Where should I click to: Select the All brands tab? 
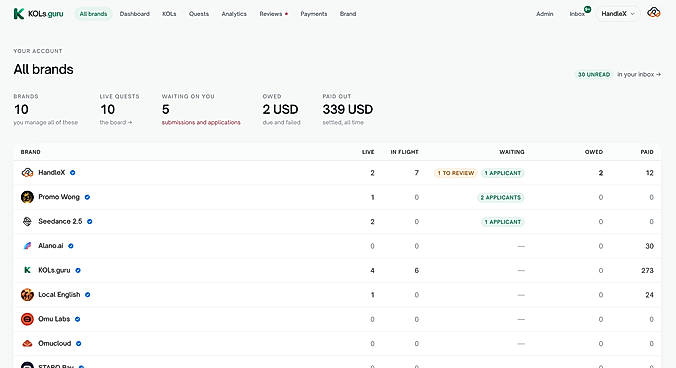click(x=93, y=14)
